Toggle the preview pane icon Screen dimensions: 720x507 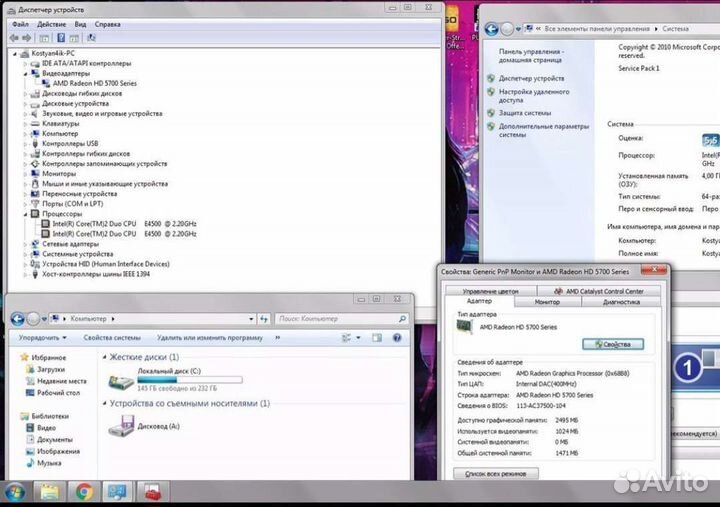pos(377,338)
